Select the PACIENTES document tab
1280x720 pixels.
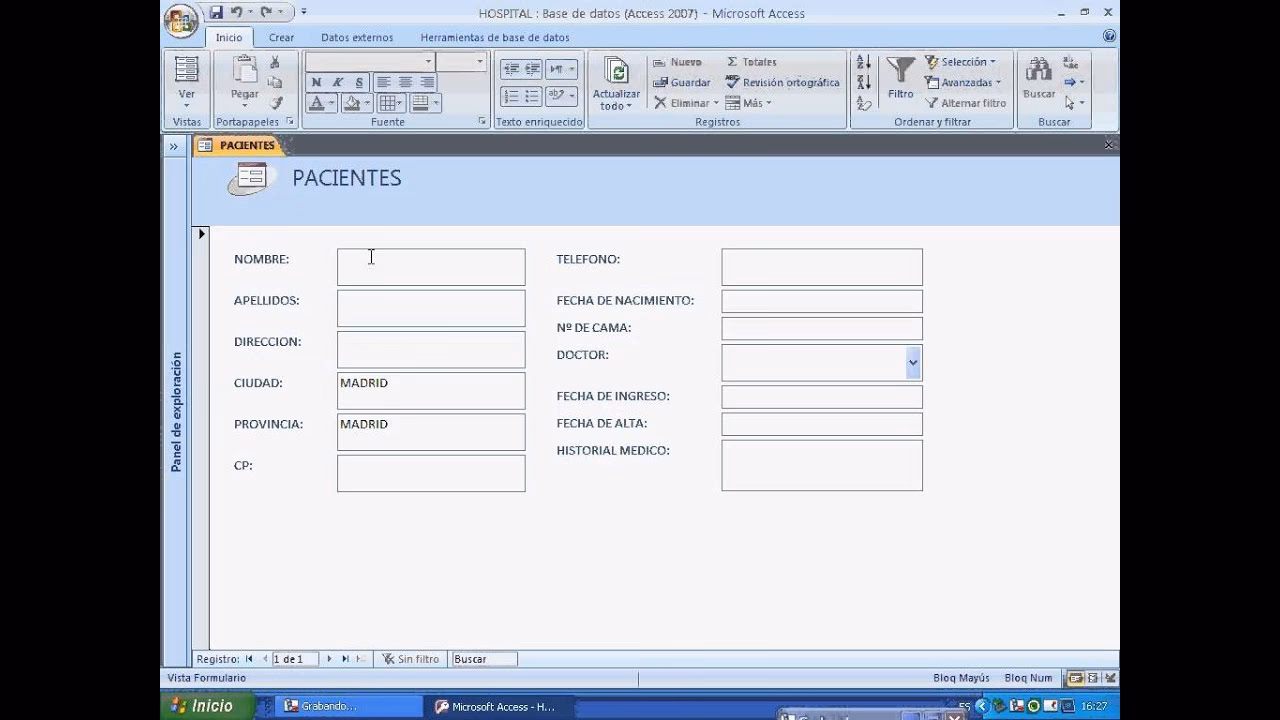point(240,146)
